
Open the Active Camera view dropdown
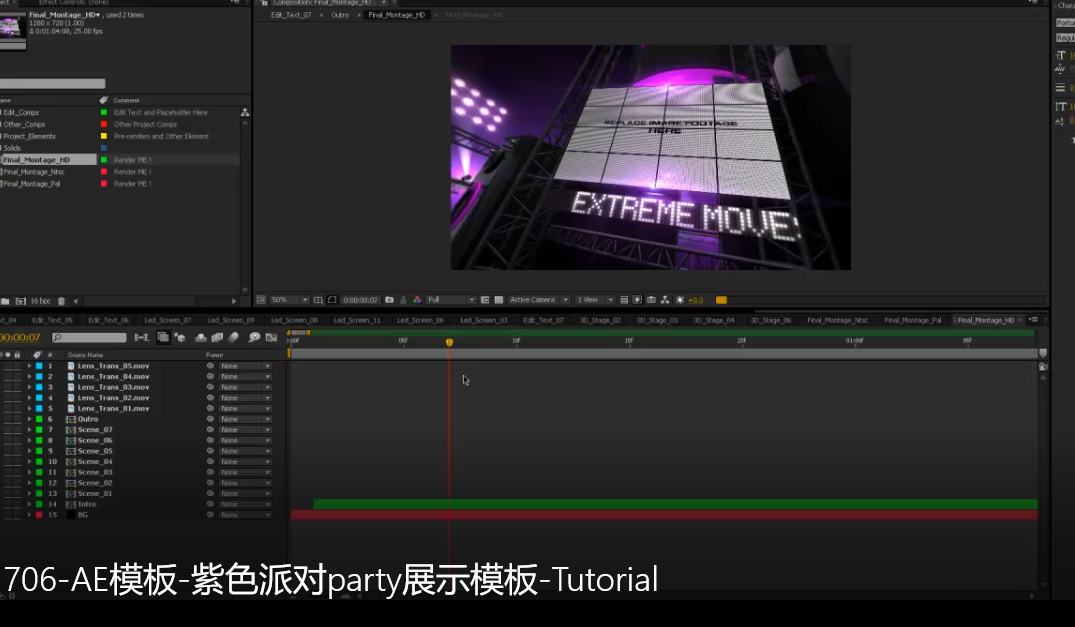point(539,300)
